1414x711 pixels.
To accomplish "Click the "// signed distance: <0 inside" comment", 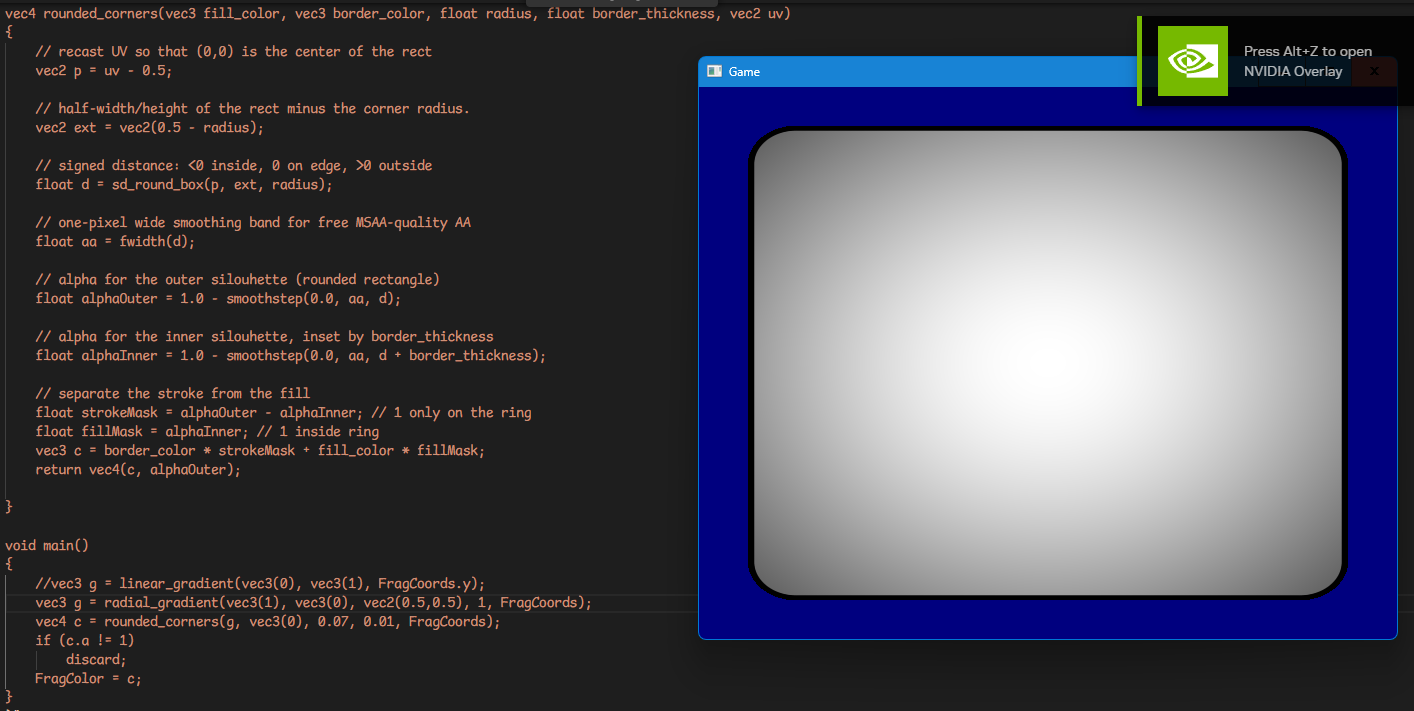I will [234, 165].
